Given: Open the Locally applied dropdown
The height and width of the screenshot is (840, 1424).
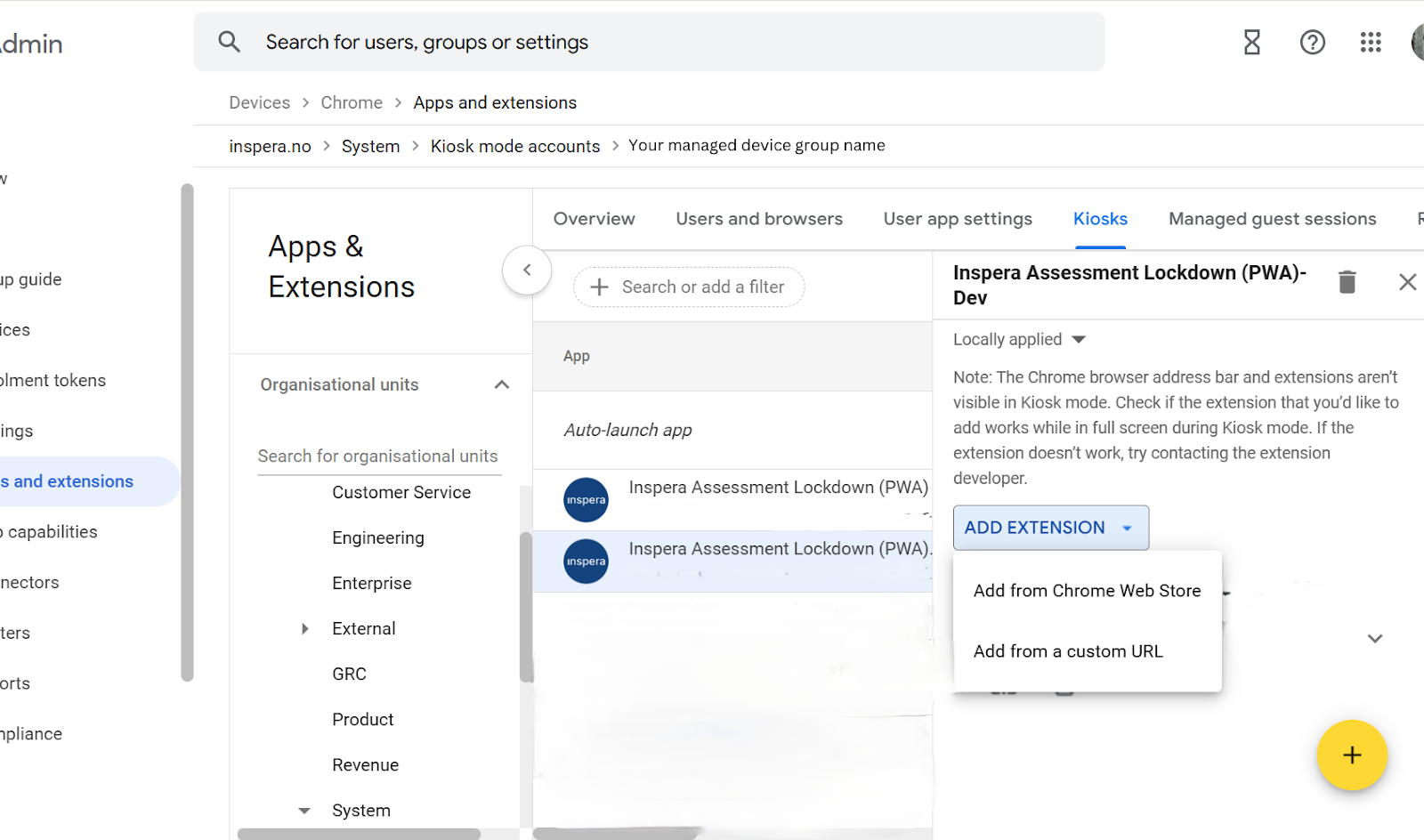Looking at the screenshot, I should (1020, 339).
